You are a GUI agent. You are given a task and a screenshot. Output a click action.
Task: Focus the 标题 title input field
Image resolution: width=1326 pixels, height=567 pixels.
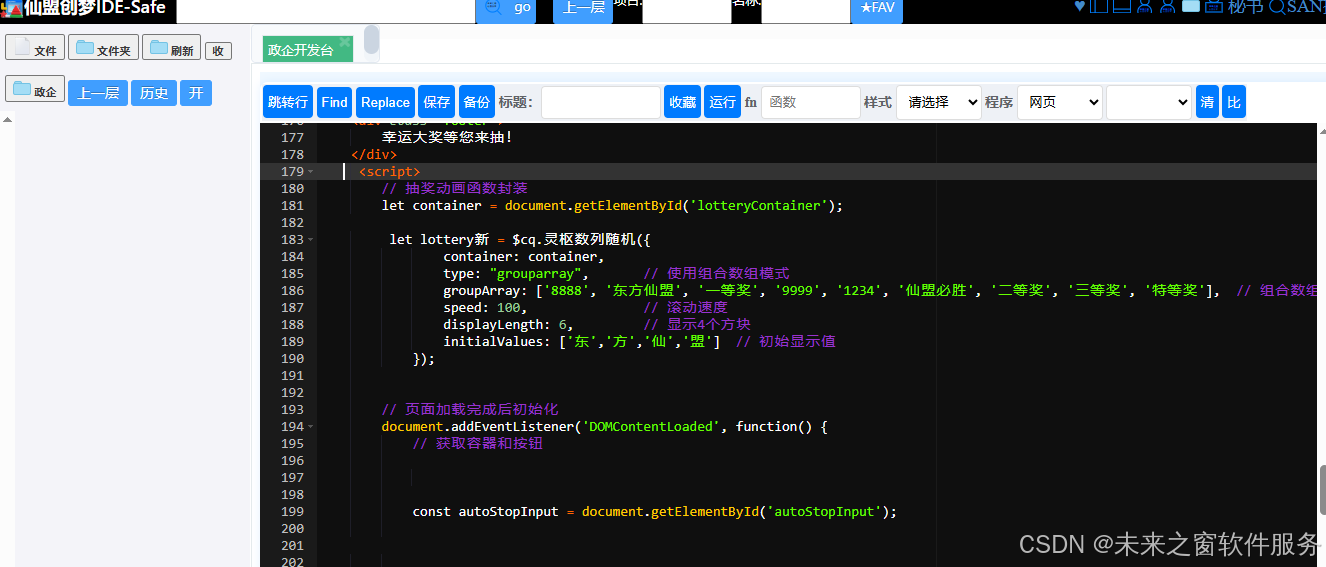pos(601,102)
